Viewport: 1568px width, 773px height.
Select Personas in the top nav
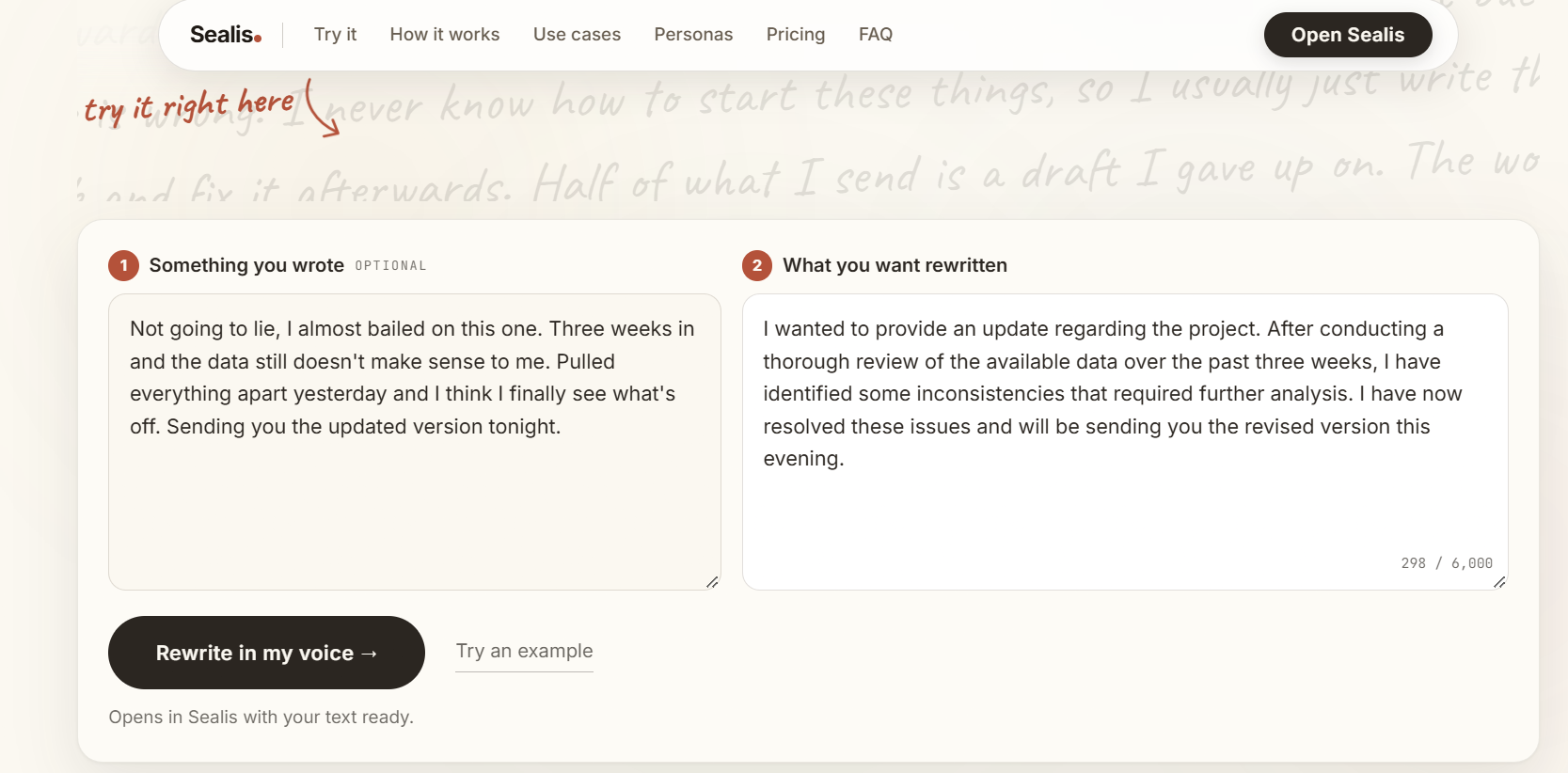693,35
